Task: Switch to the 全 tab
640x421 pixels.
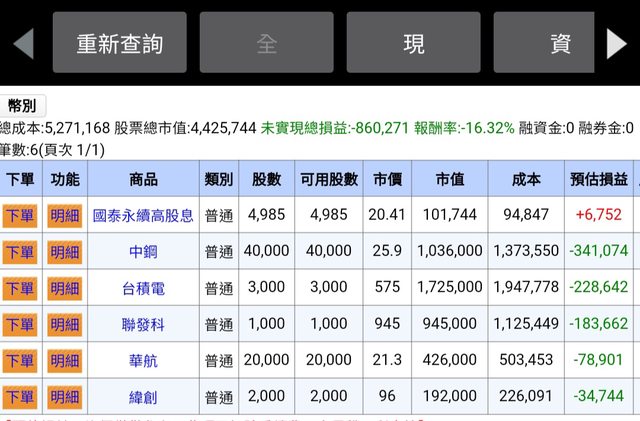Action: (266, 43)
